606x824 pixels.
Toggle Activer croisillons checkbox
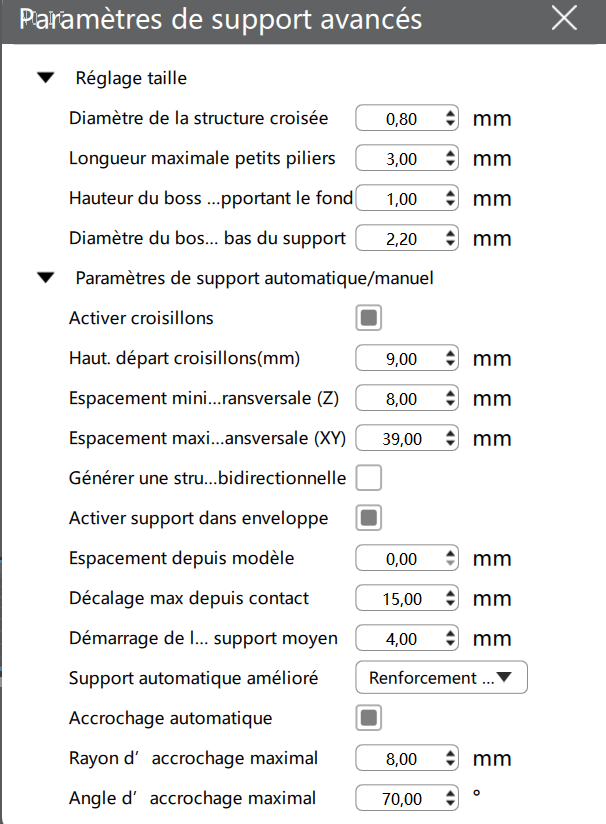point(369,318)
